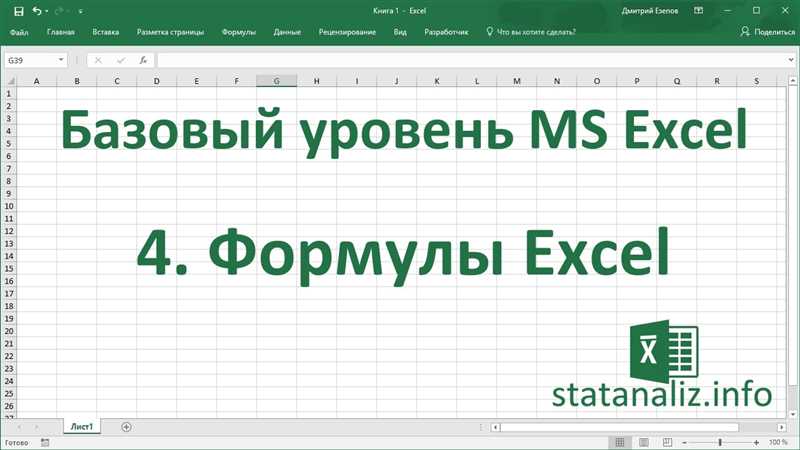The image size is (800, 450).
Task: Click the cancel entry X icon
Action: [98, 60]
